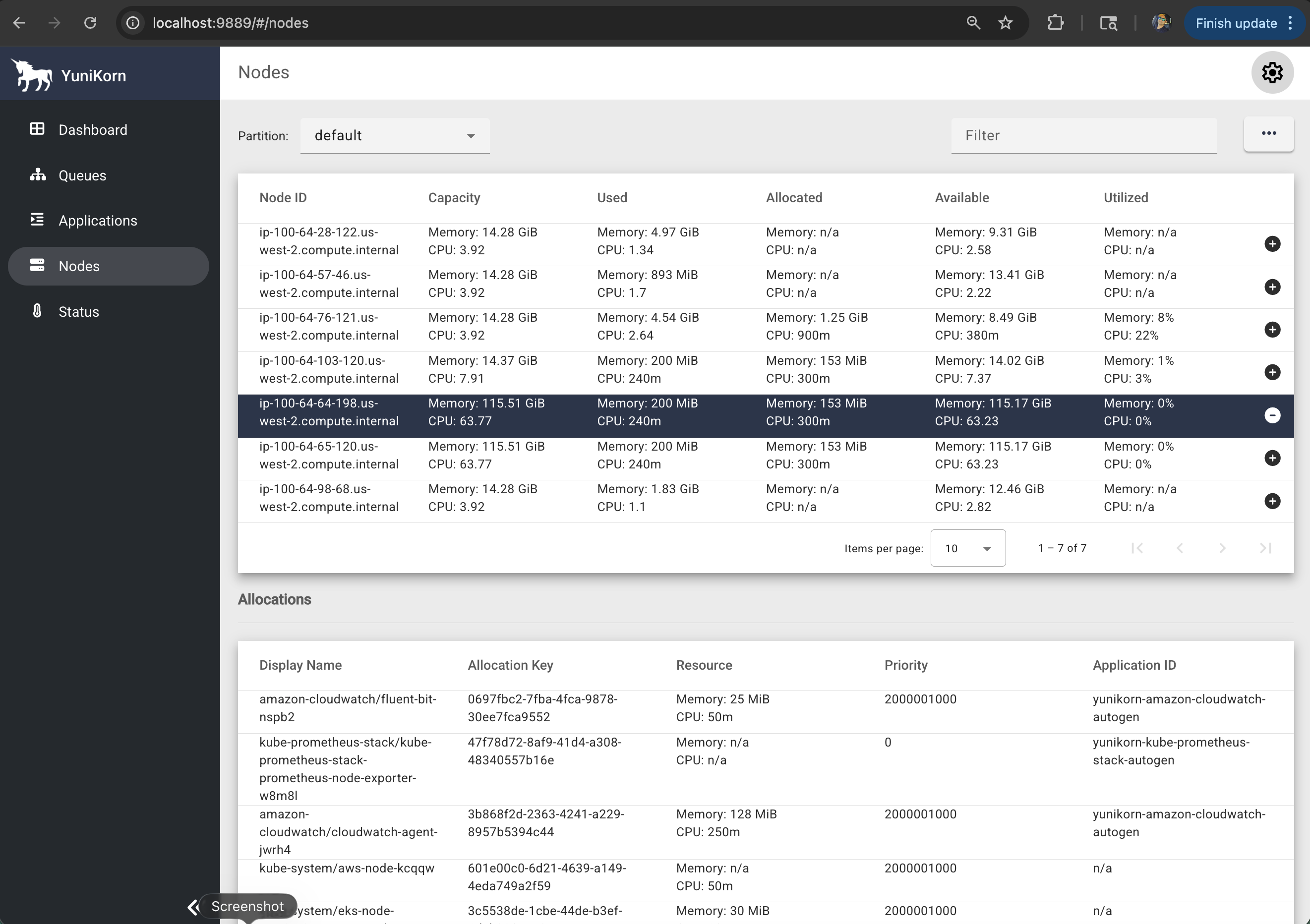This screenshot has height=924, width=1310.
Task: Expand allocations for ip-100-64-76-121 node
Action: [x=1272, y=330]
